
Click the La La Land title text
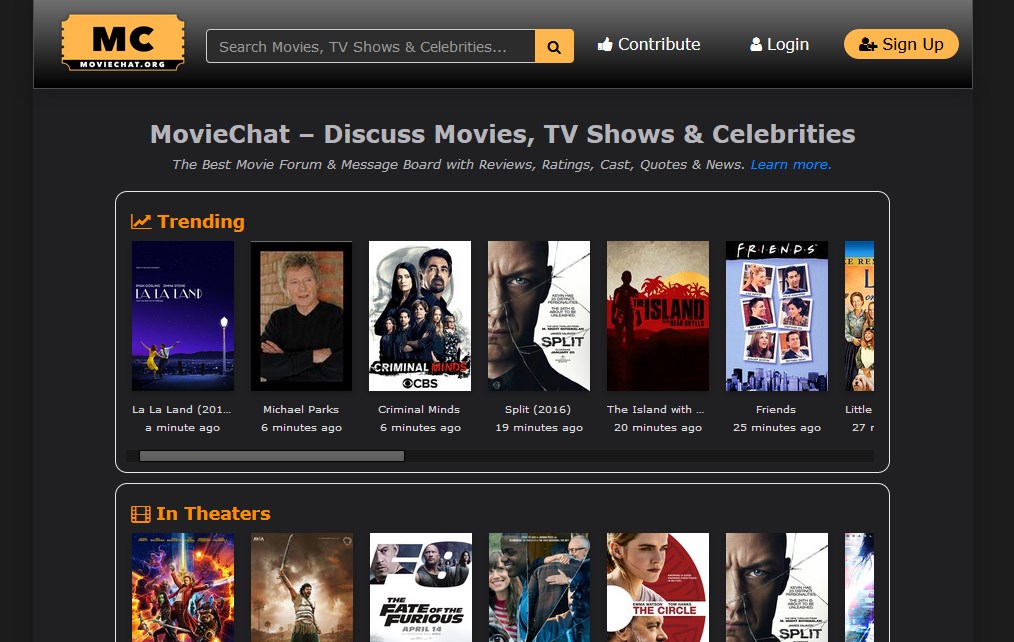pyautogui.click(x=182, y=409)
